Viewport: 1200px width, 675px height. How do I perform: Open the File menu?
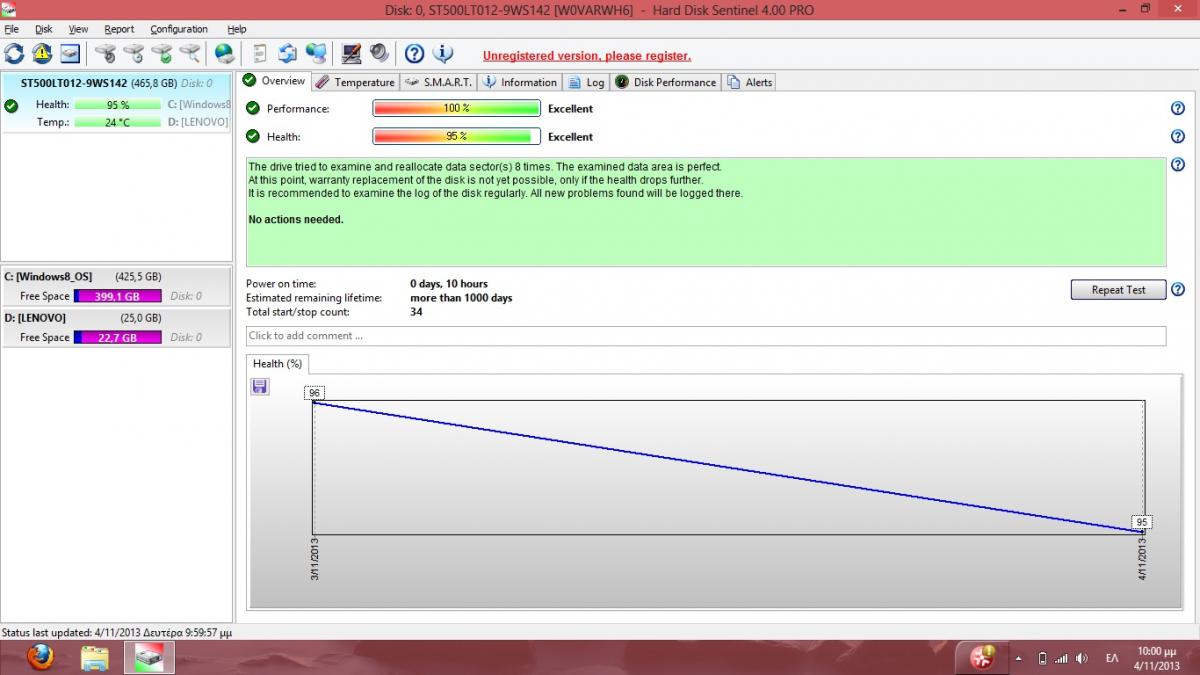point(11,29)
